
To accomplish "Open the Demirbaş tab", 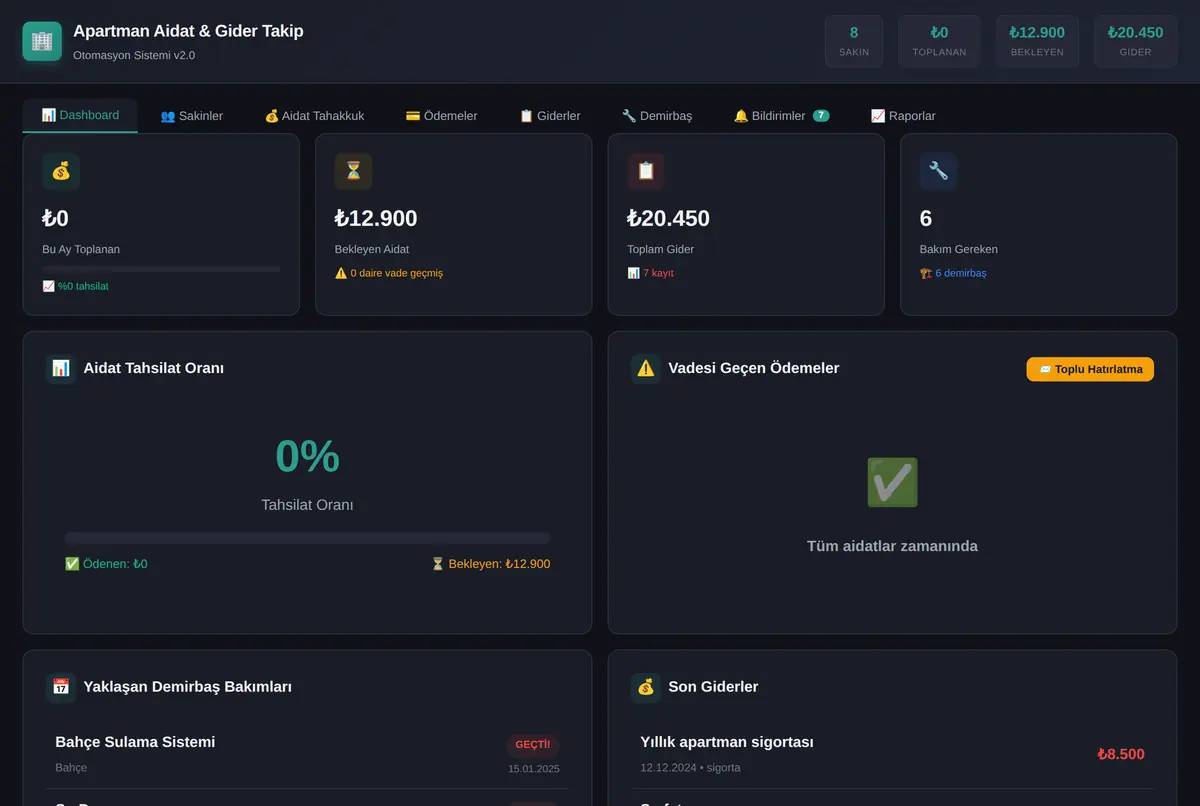I will [x=657, y=116].
